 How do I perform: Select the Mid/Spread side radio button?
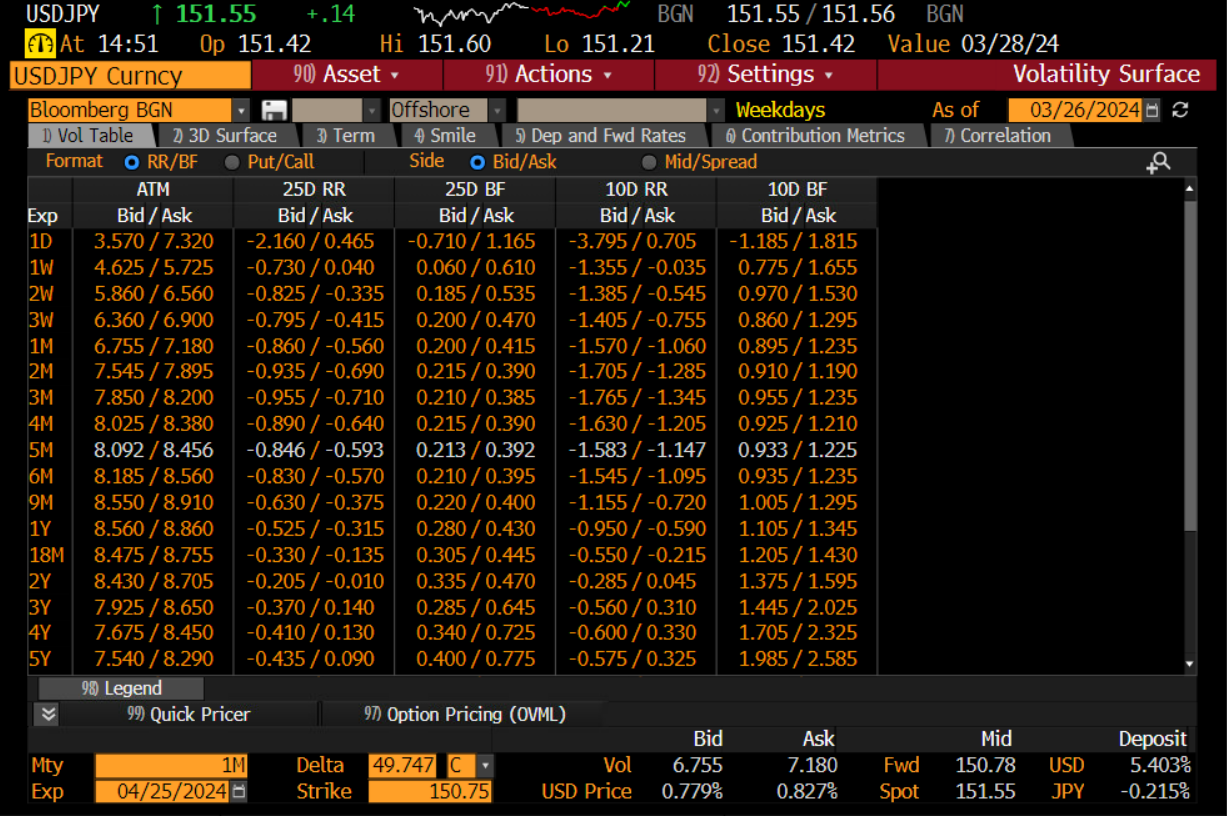point(649,162)
